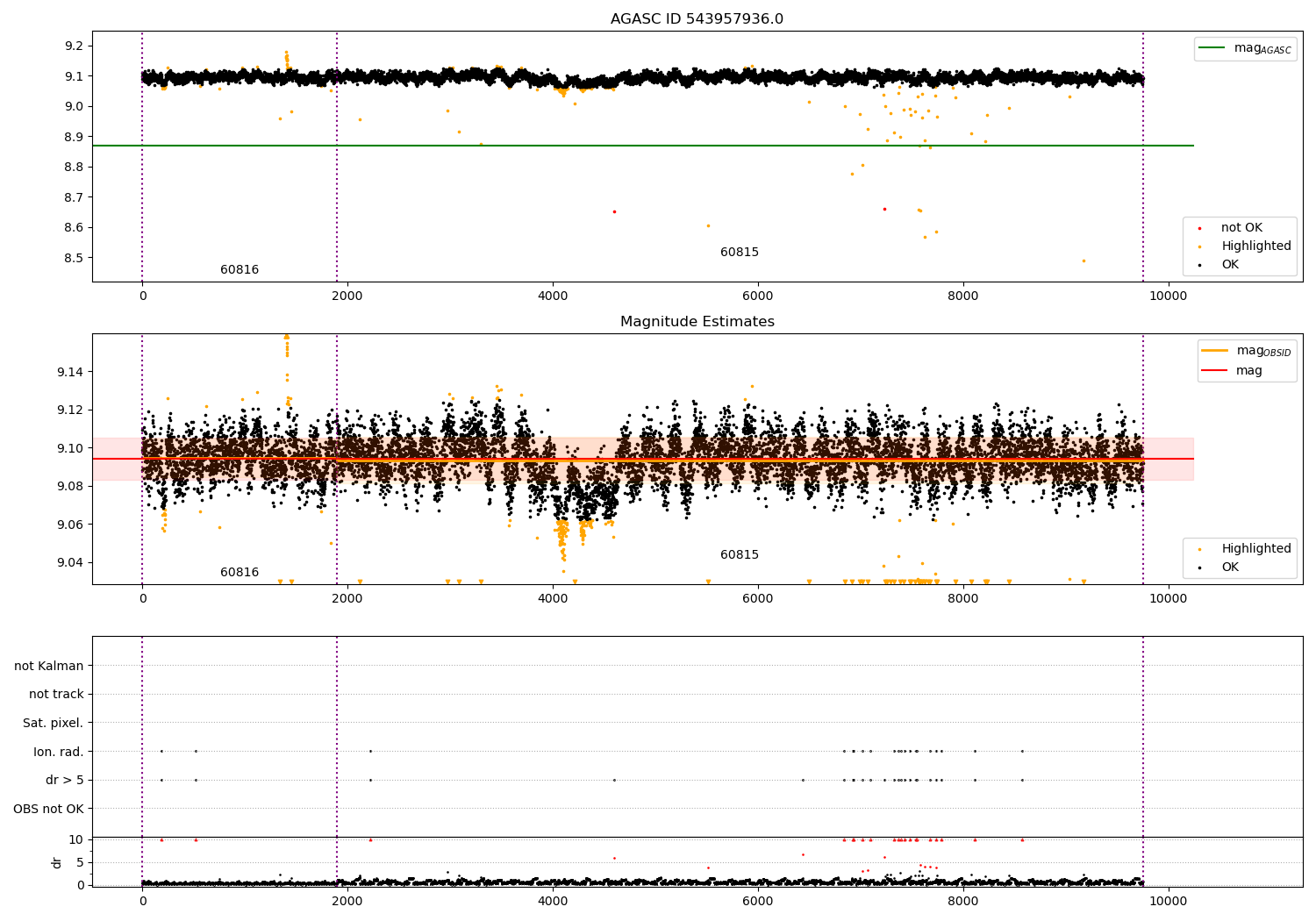The width and height of the screenshot is (1316, 921).
Task: Click the orange mag OBSID legend line
Action: [1214, 351]
